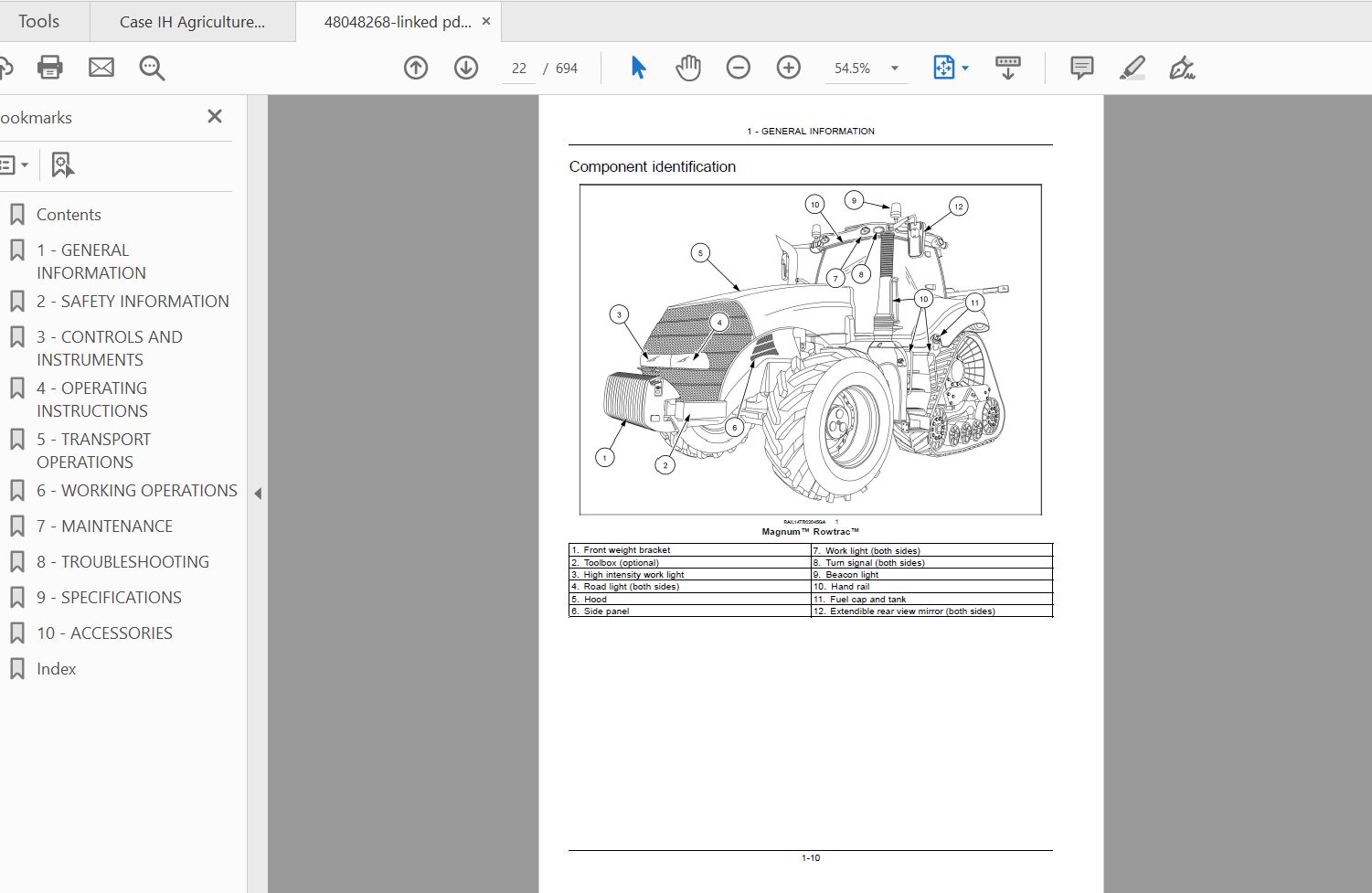Click the Print file icon
Image resolution: width=1372 pixels, height=893 pixels.
click(x=49, y=68)
